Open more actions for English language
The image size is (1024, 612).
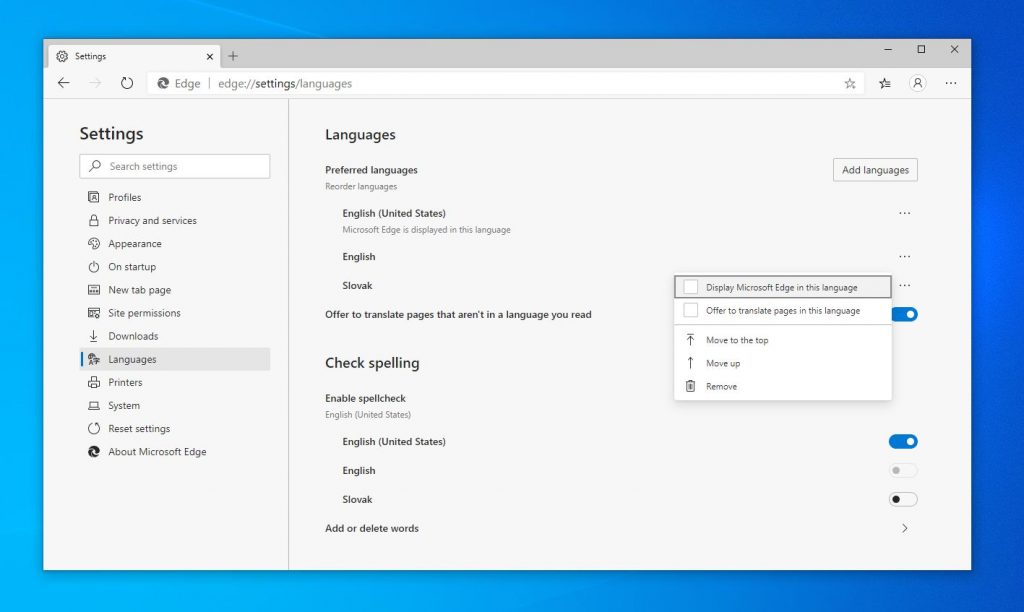904,257
